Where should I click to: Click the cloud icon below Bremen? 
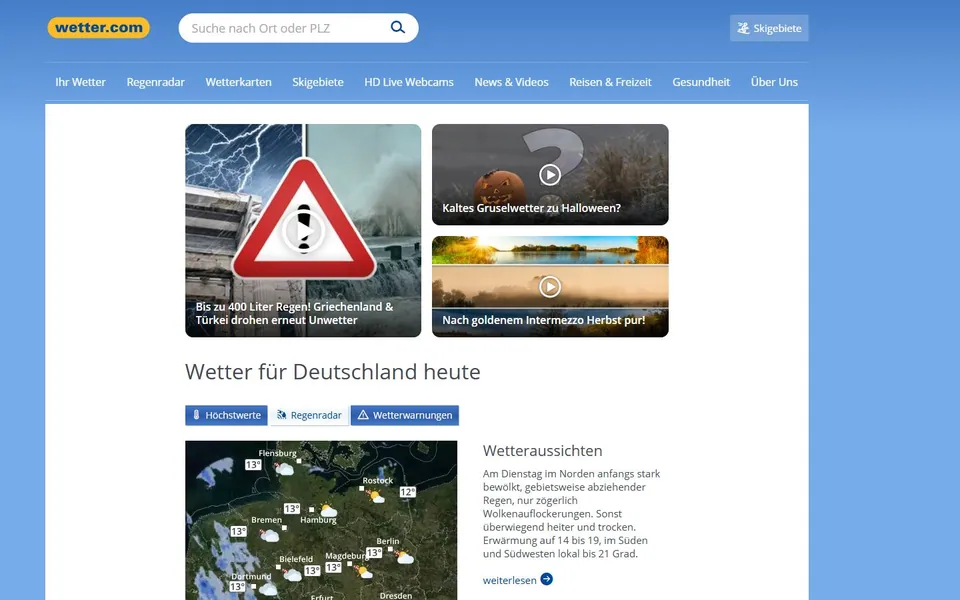[269, 536]
